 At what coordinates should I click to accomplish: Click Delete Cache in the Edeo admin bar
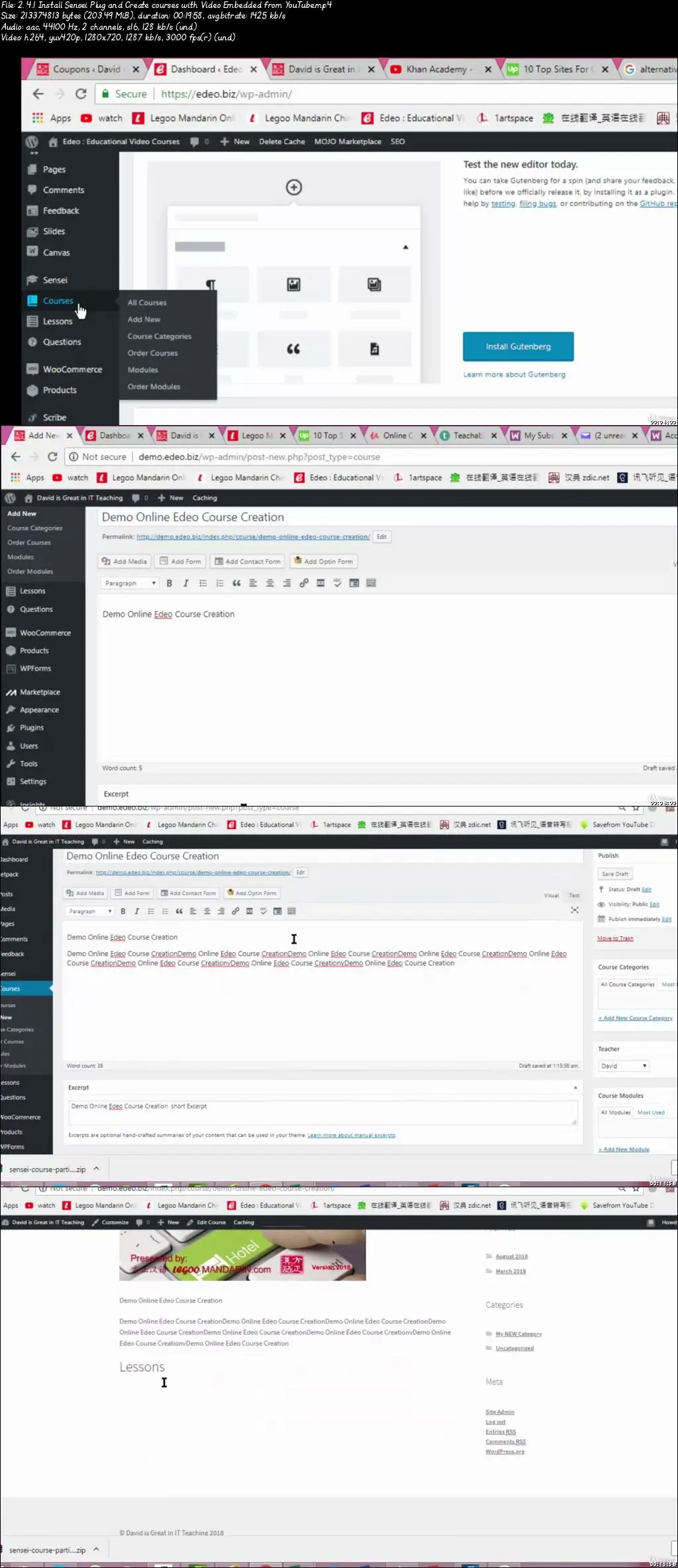point(282,142)
